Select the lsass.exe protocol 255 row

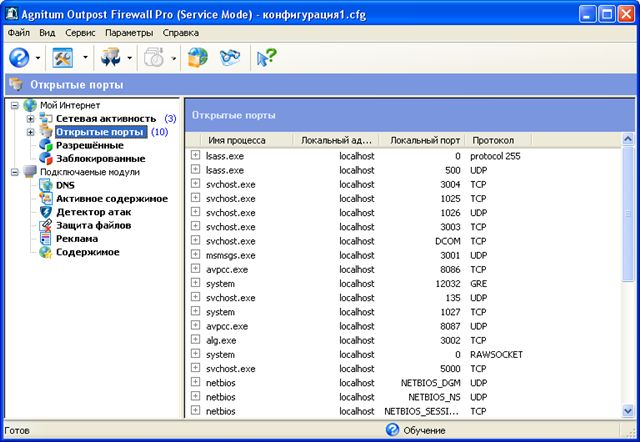pyautogui.click(x=403, y=155)
